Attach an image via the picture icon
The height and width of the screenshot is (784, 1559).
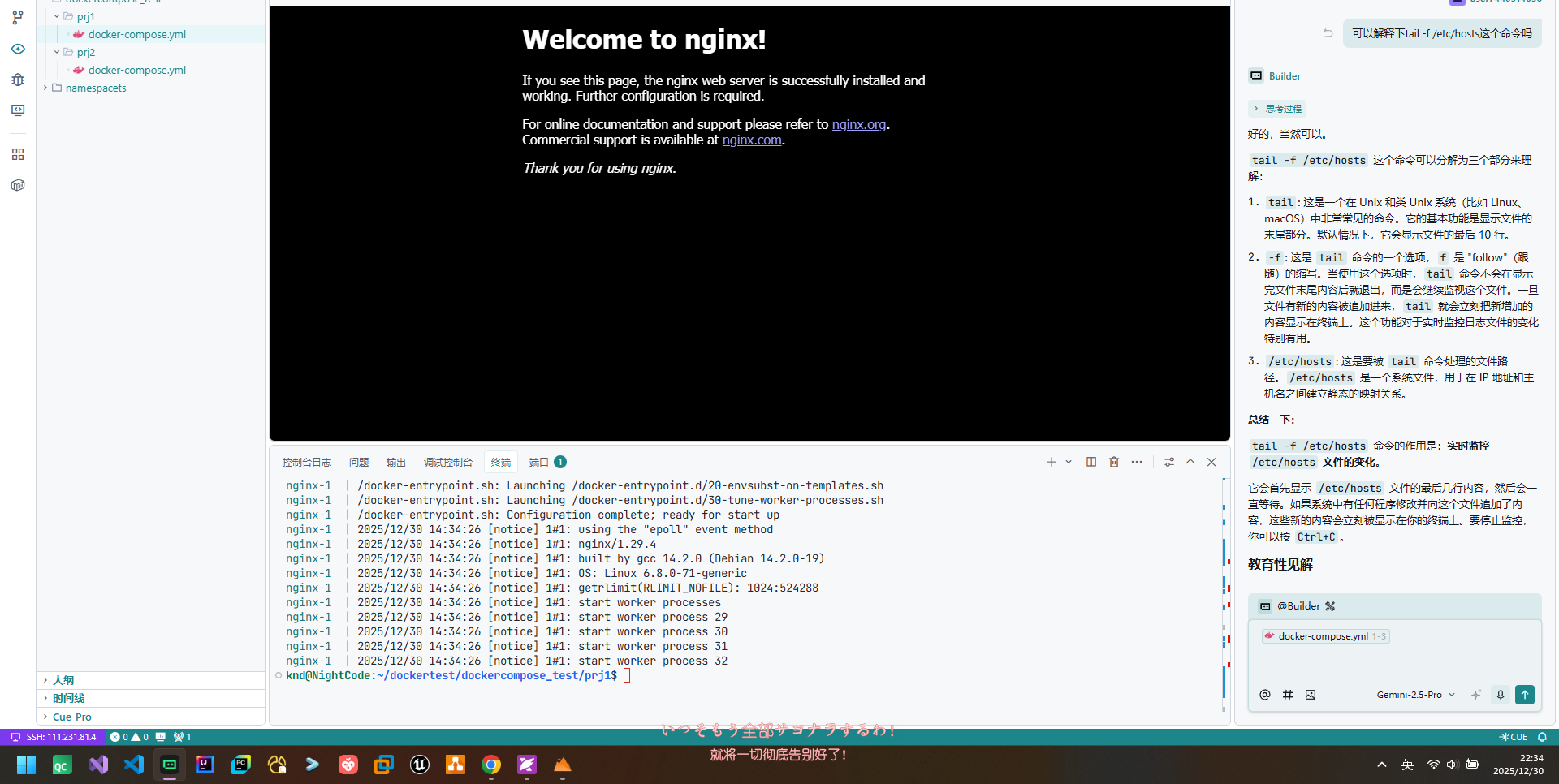[x=1311, y=695]
